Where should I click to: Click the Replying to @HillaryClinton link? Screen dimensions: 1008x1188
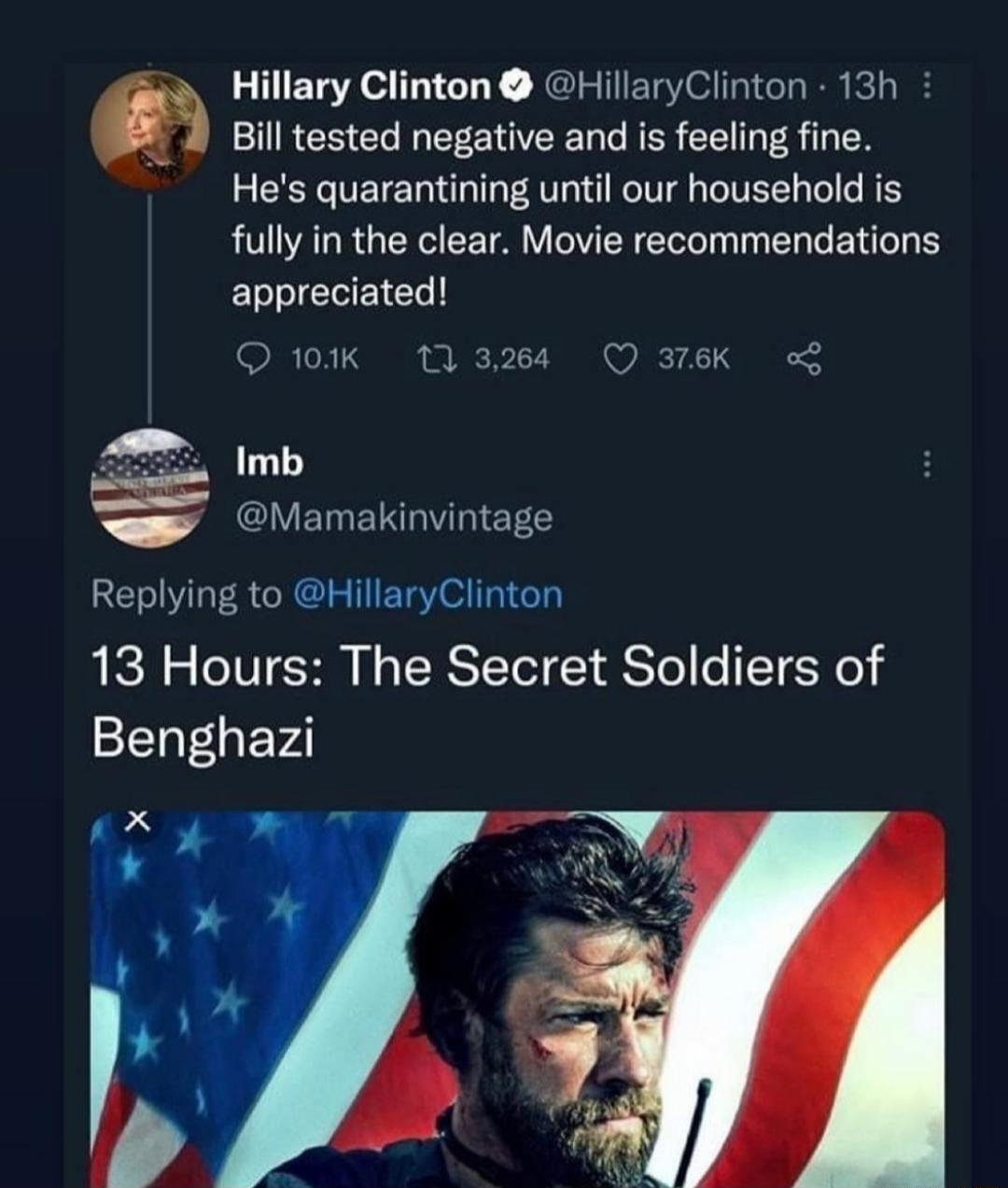point(428,594)
